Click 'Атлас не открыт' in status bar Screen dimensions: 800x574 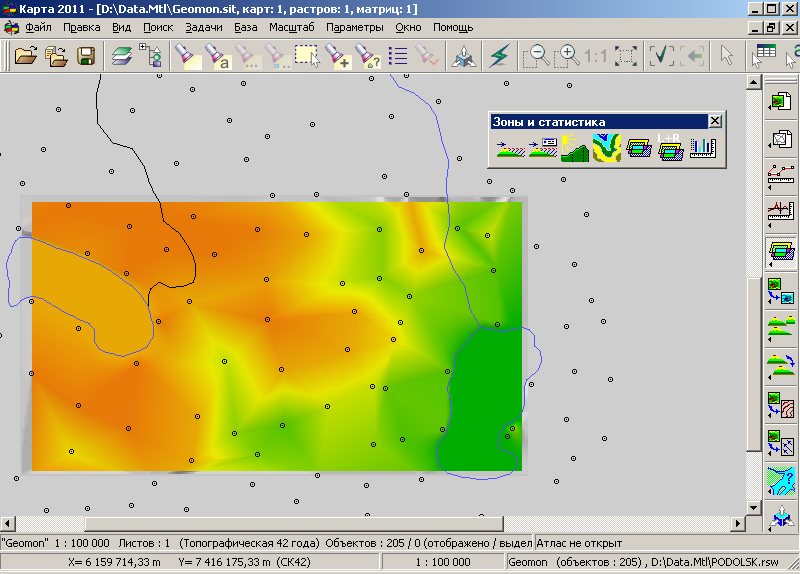(x=579, y=543)
